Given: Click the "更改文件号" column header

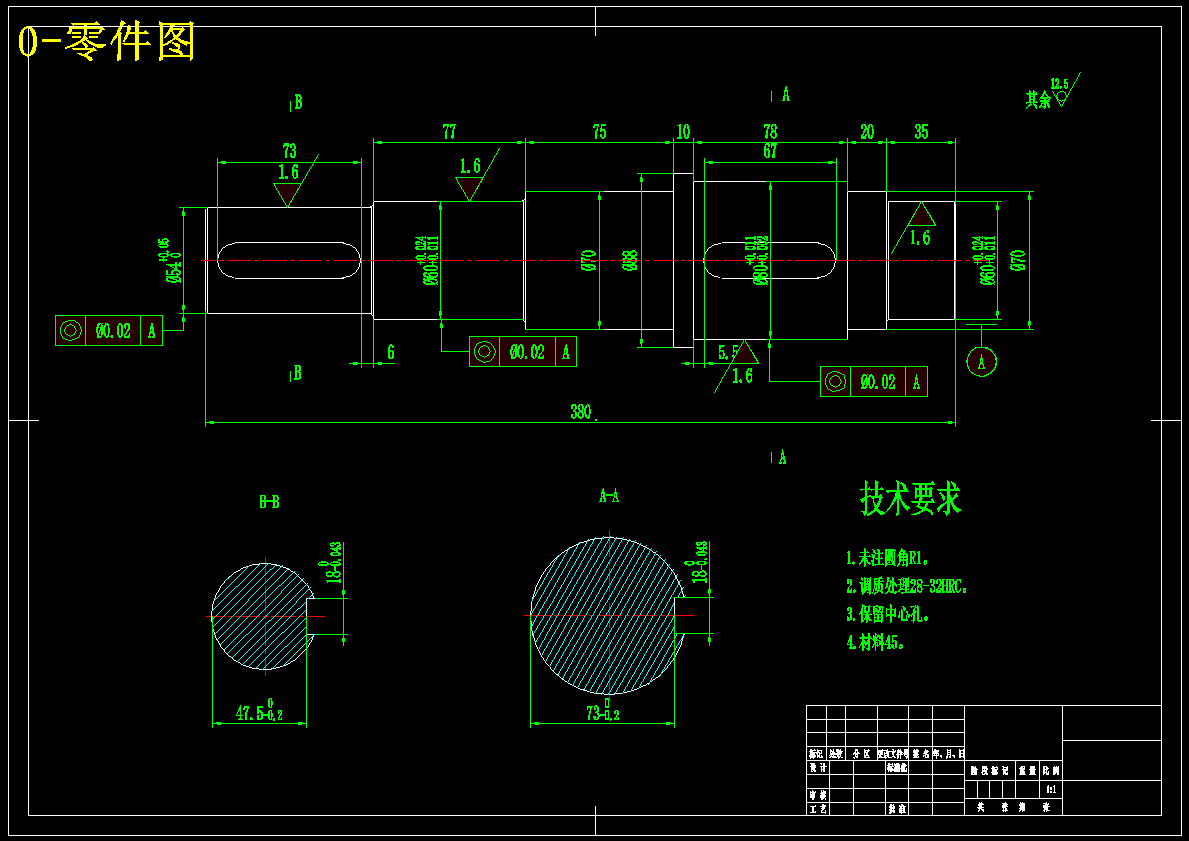Looking at the screenshot, I should [893, 754].
